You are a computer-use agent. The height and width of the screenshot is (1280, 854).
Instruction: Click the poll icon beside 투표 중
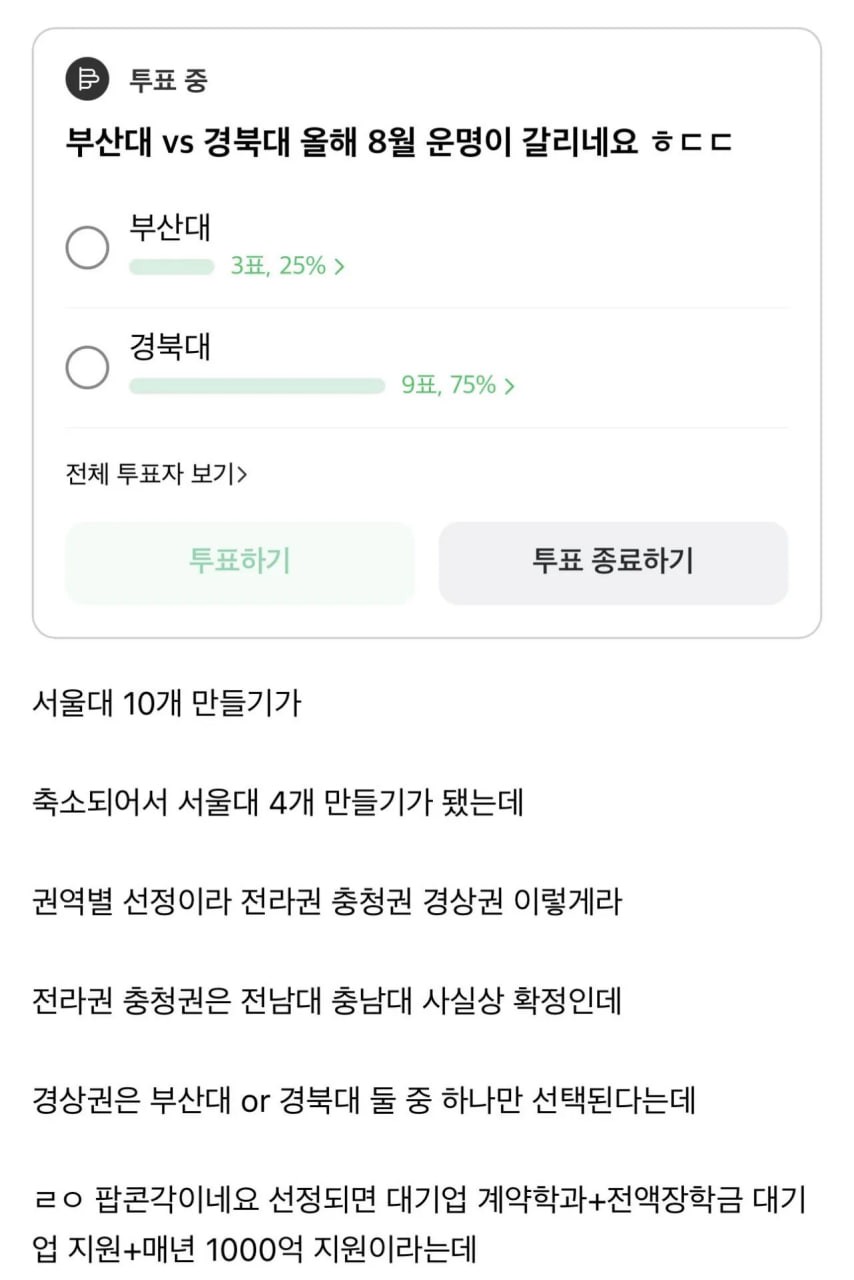pyautogui.click(x=87, y=79)
